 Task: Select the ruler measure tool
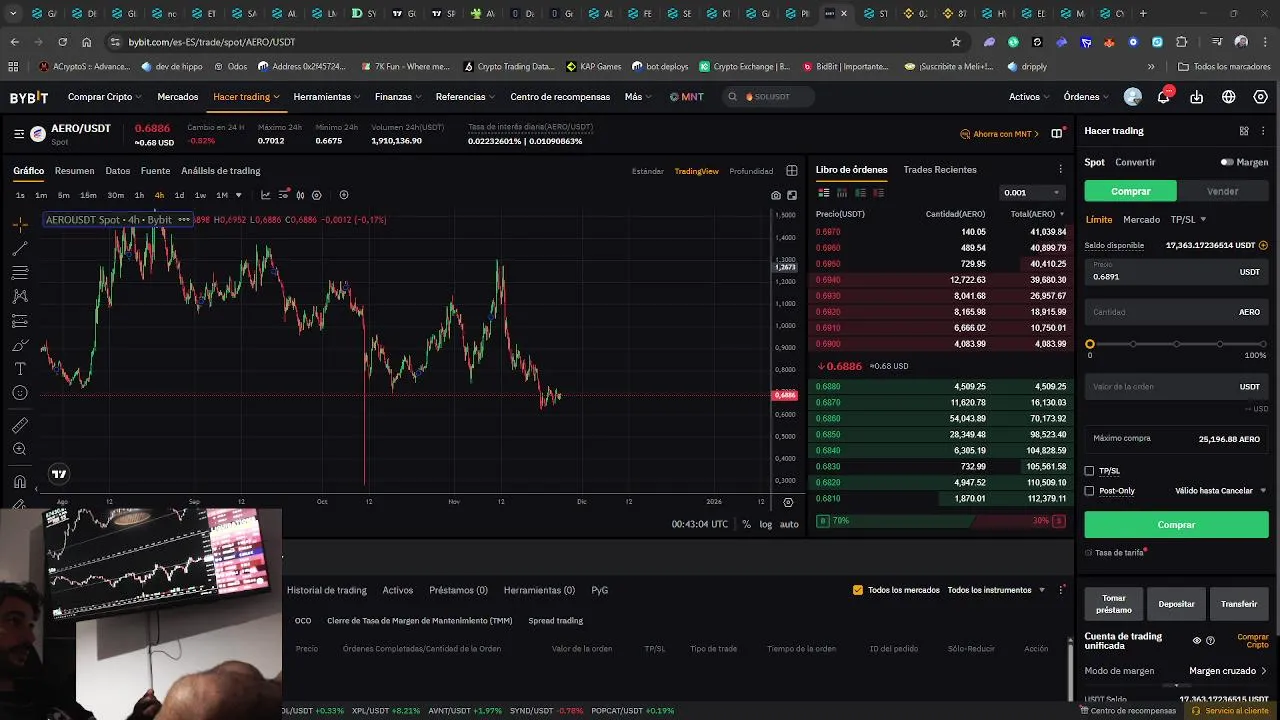(20, 425)
